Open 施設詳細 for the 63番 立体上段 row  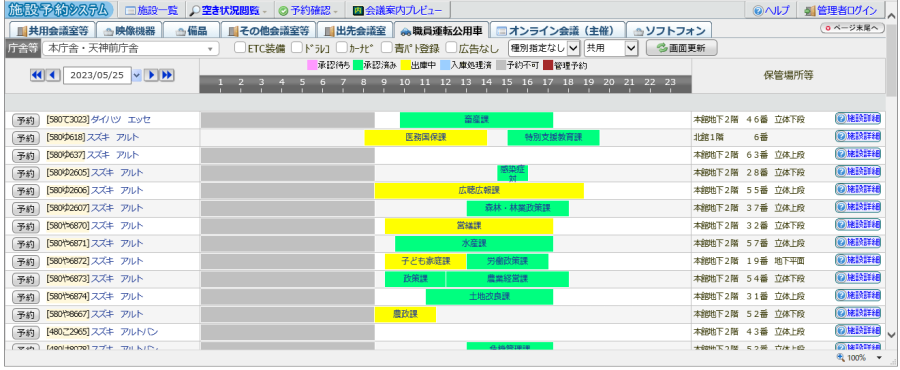click(858, 154)
